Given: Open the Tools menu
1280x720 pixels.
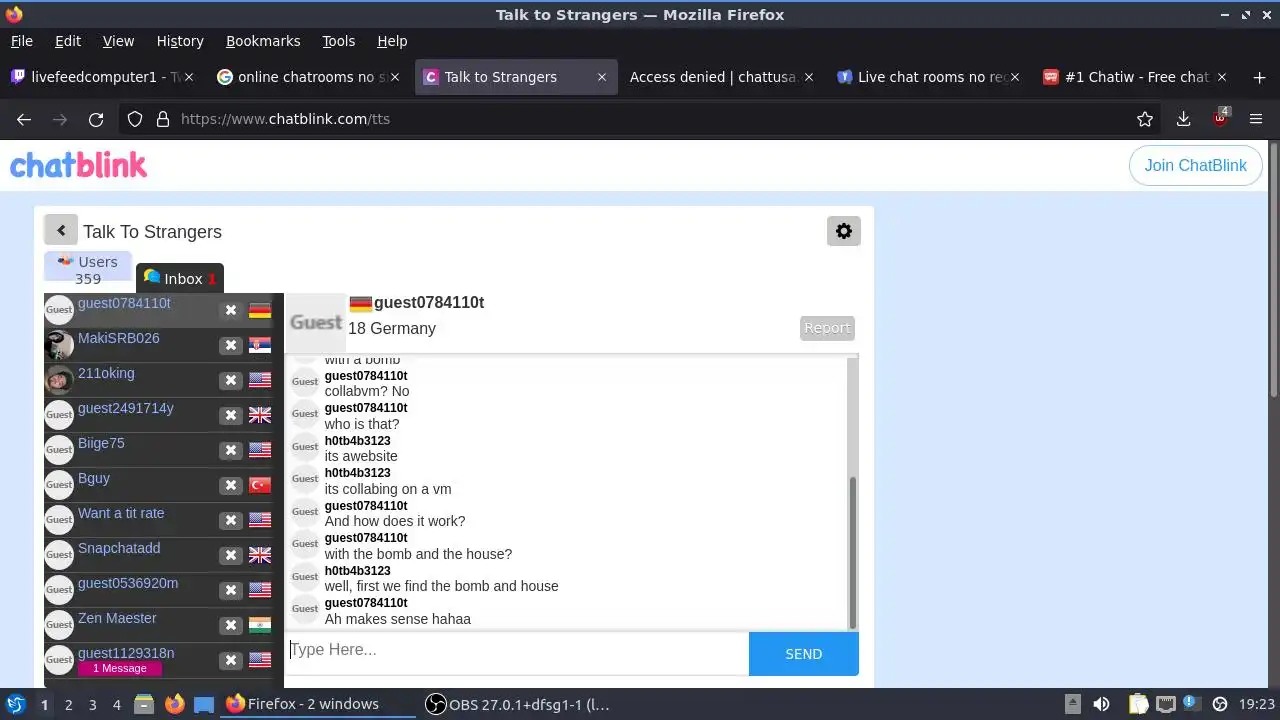Looking at the screenshot, I should click(339, 41).
